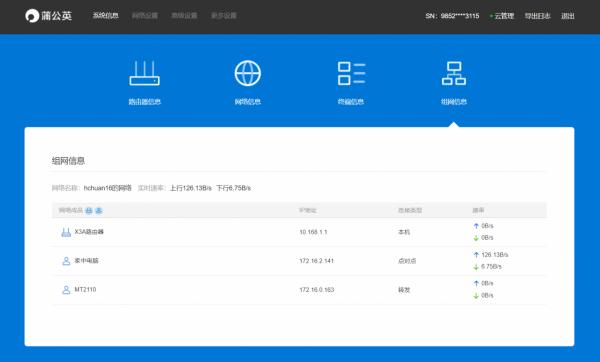Click the 连接类型 column header

tap(410, 210)
